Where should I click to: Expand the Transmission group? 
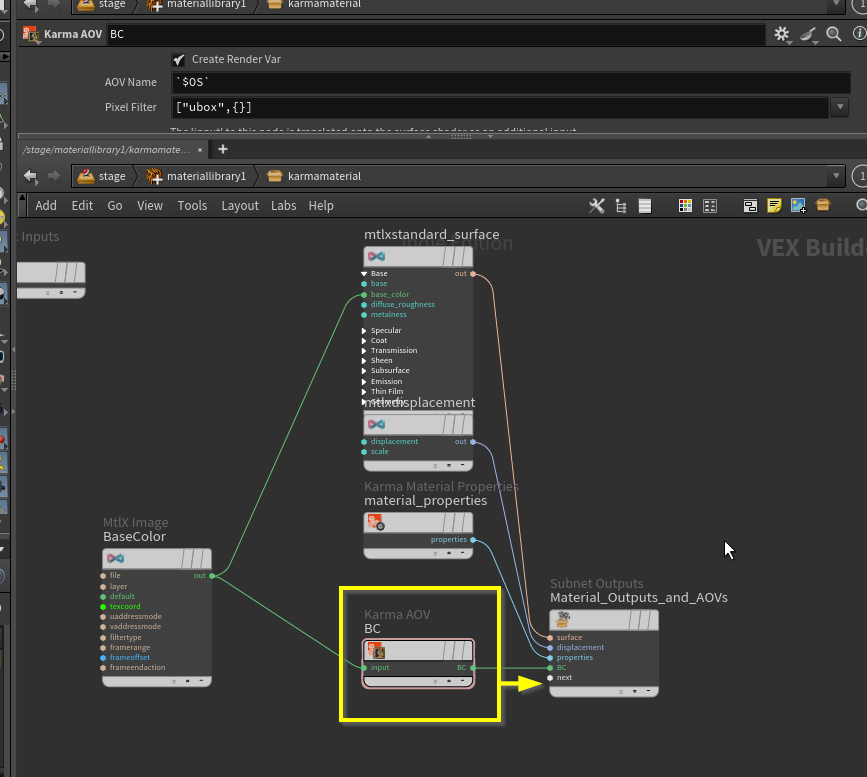[x=364, y=351]
